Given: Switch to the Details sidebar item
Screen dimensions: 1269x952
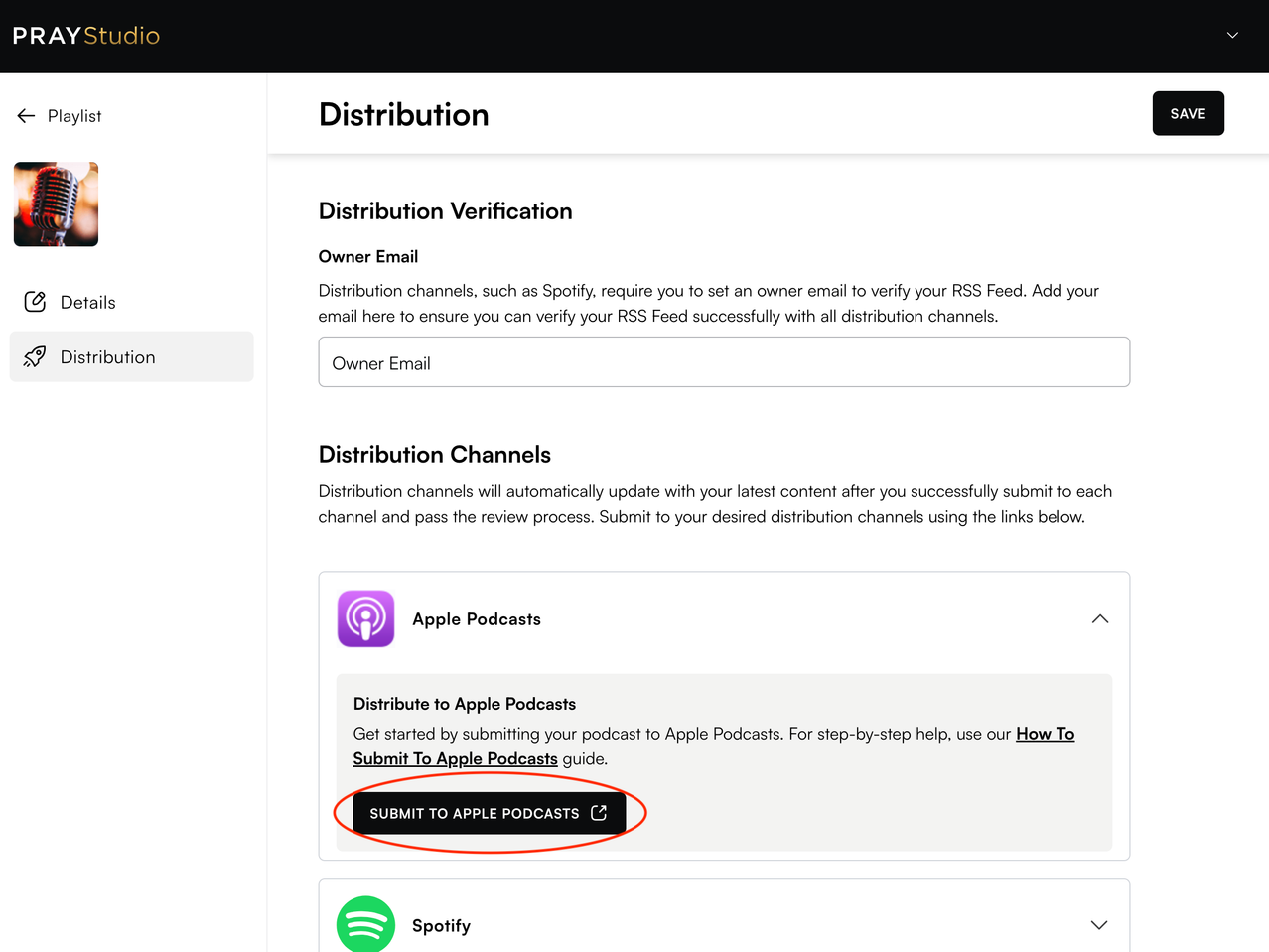Looking at the screenshot, I should [89, 301].
